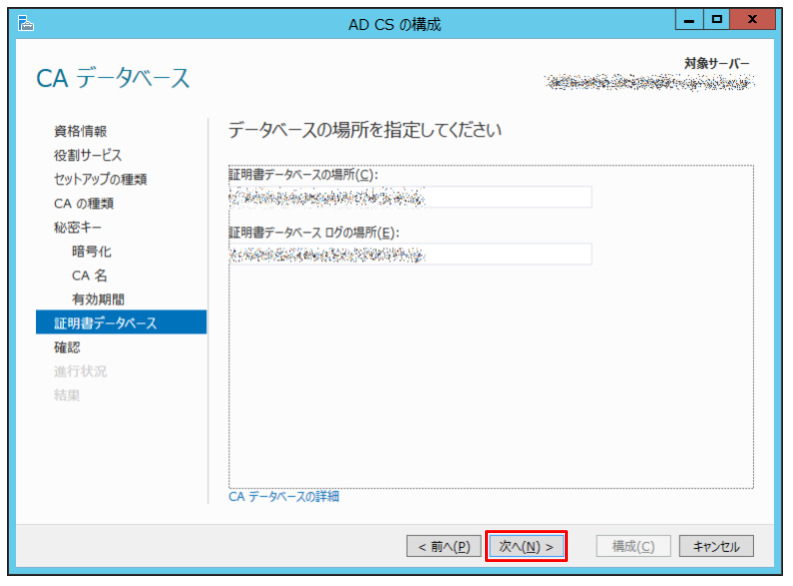Open セットアップの種類 step in sidebar
The image size is (793, 586).
100,179
